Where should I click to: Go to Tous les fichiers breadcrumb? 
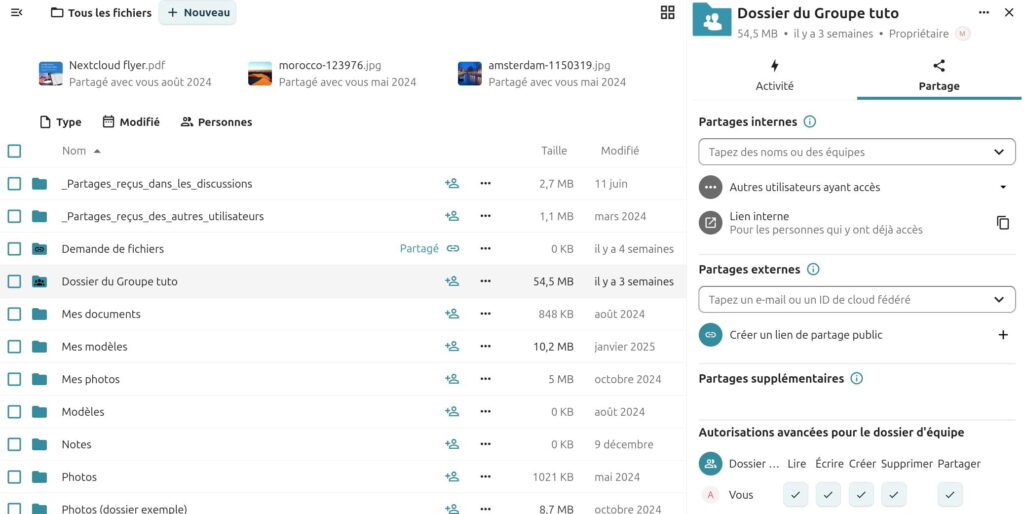coord(101,12)
